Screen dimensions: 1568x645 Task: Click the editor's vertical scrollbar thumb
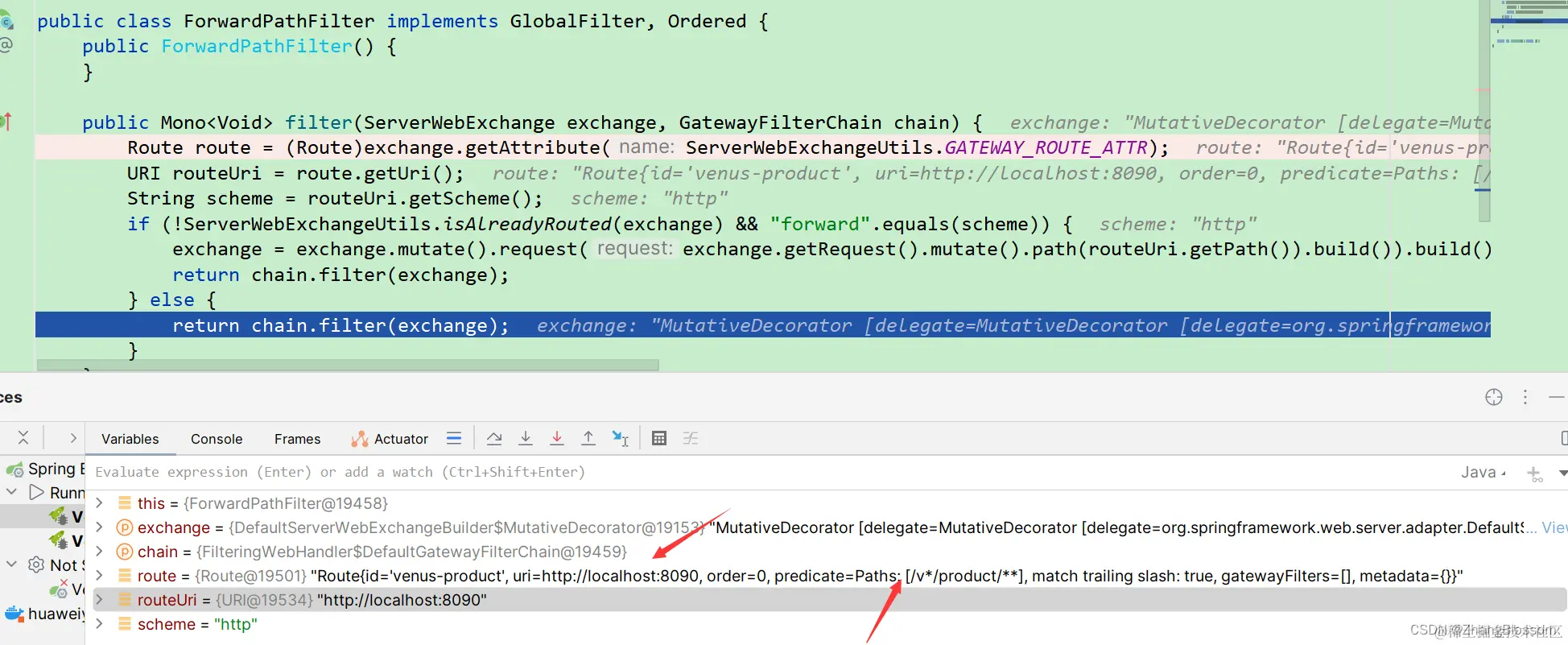point(1484,111)
